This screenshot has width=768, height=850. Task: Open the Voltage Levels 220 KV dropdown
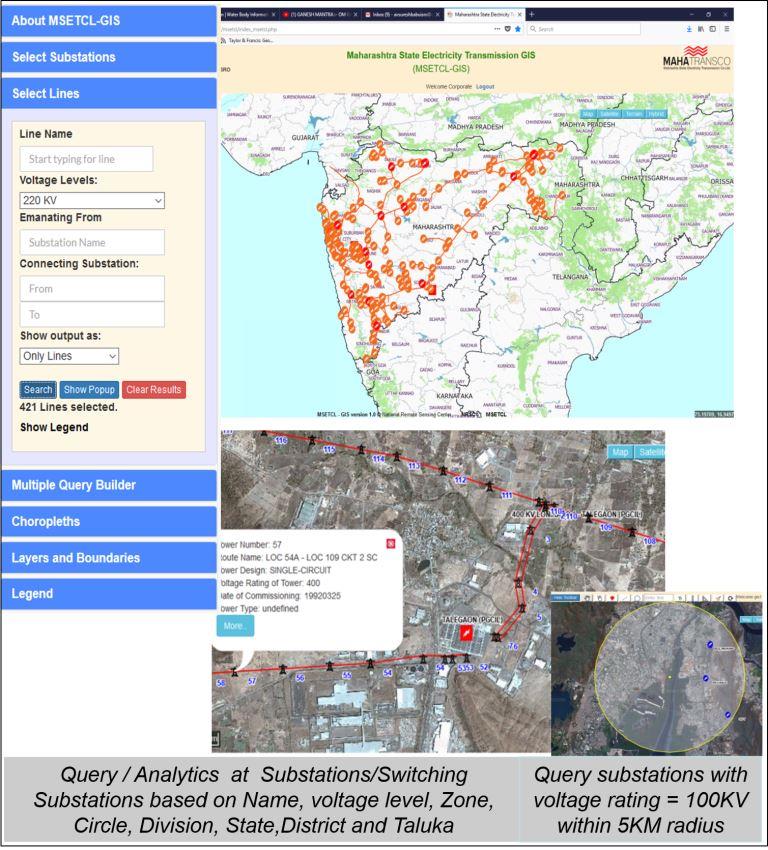(x=92, y=200)
